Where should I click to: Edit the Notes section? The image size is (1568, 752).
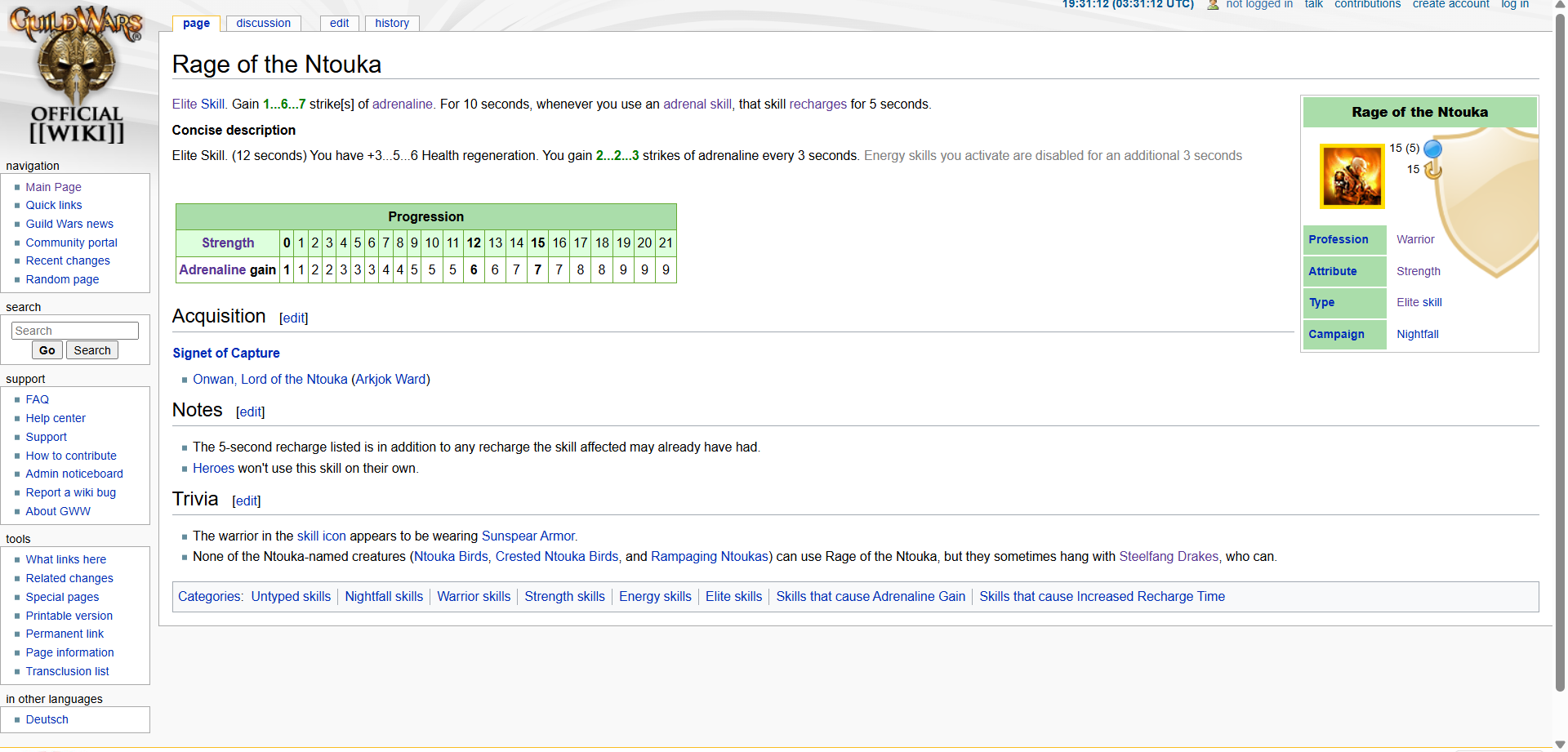pos(251,412)
